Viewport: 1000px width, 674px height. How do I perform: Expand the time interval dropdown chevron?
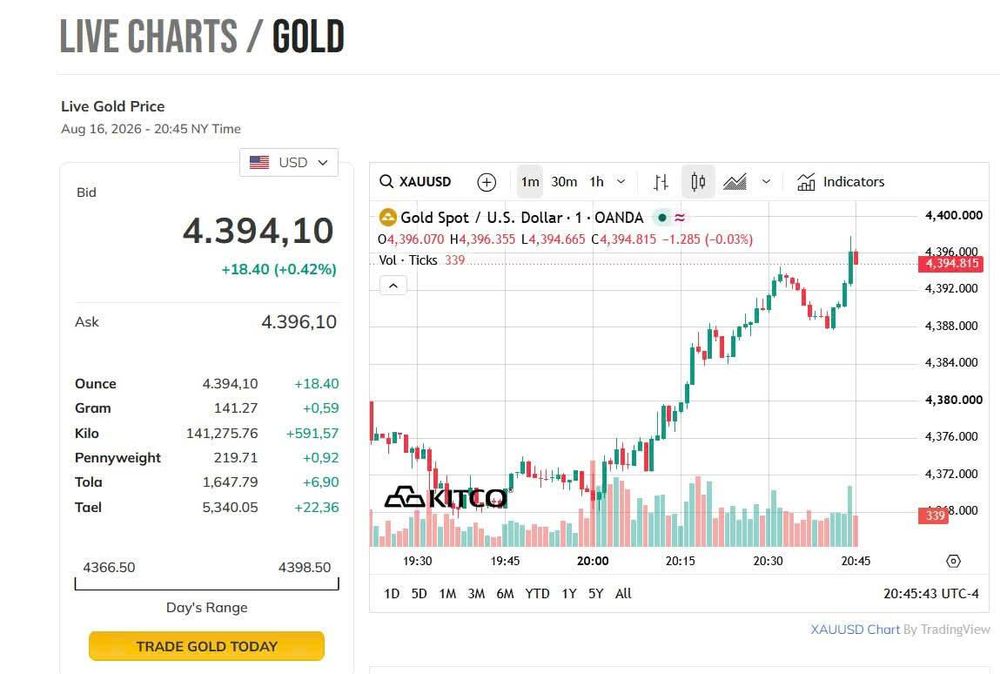pos(621,182)
